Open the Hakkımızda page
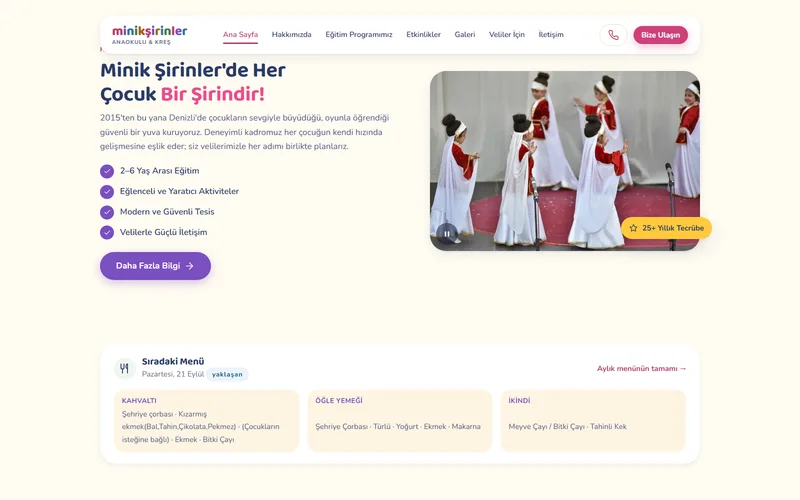 [x=291, y=35]
